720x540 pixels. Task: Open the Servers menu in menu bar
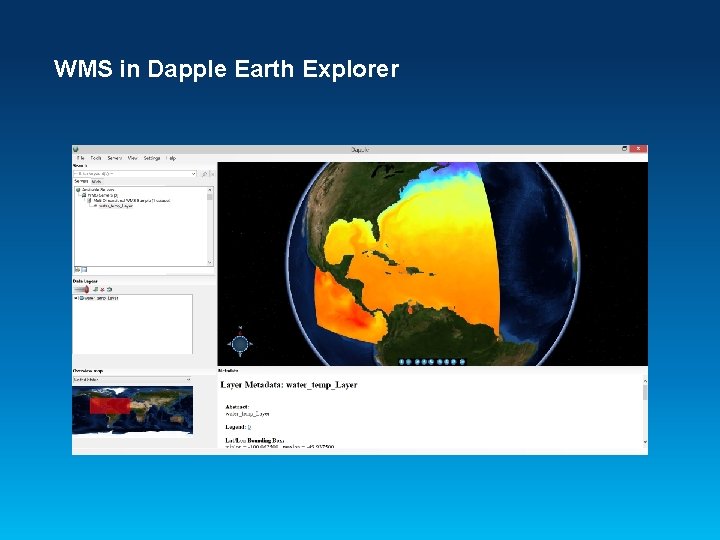click(114, 158)
